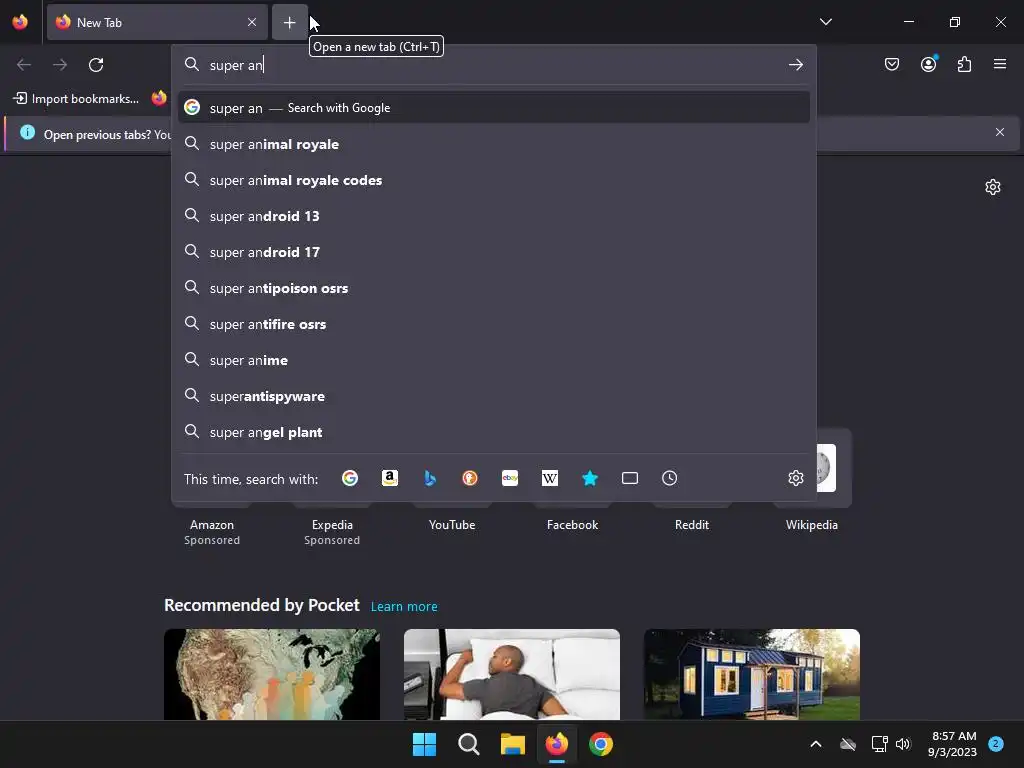Choose suggestion 'super antipoison osrs'
The width and height of the screenshot is (1024, 768).
pos(494,288)
